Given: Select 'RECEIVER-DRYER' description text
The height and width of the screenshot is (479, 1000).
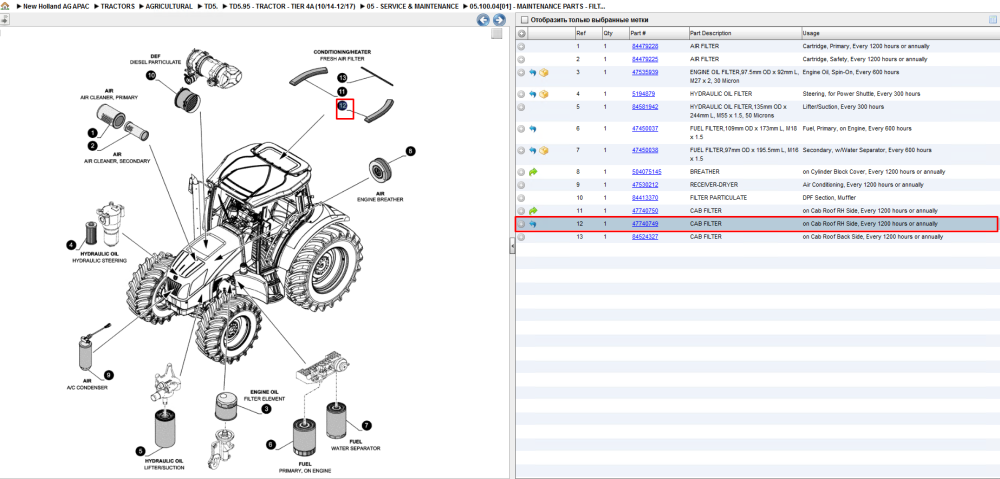Looking at the screenshot, I should click(x=712, y=185).
